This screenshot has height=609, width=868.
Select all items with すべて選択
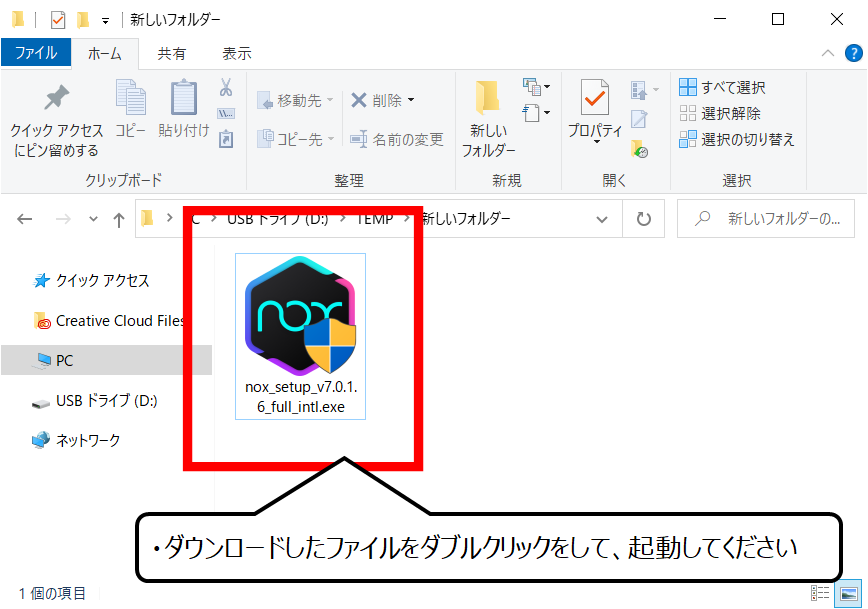[722, 87]
